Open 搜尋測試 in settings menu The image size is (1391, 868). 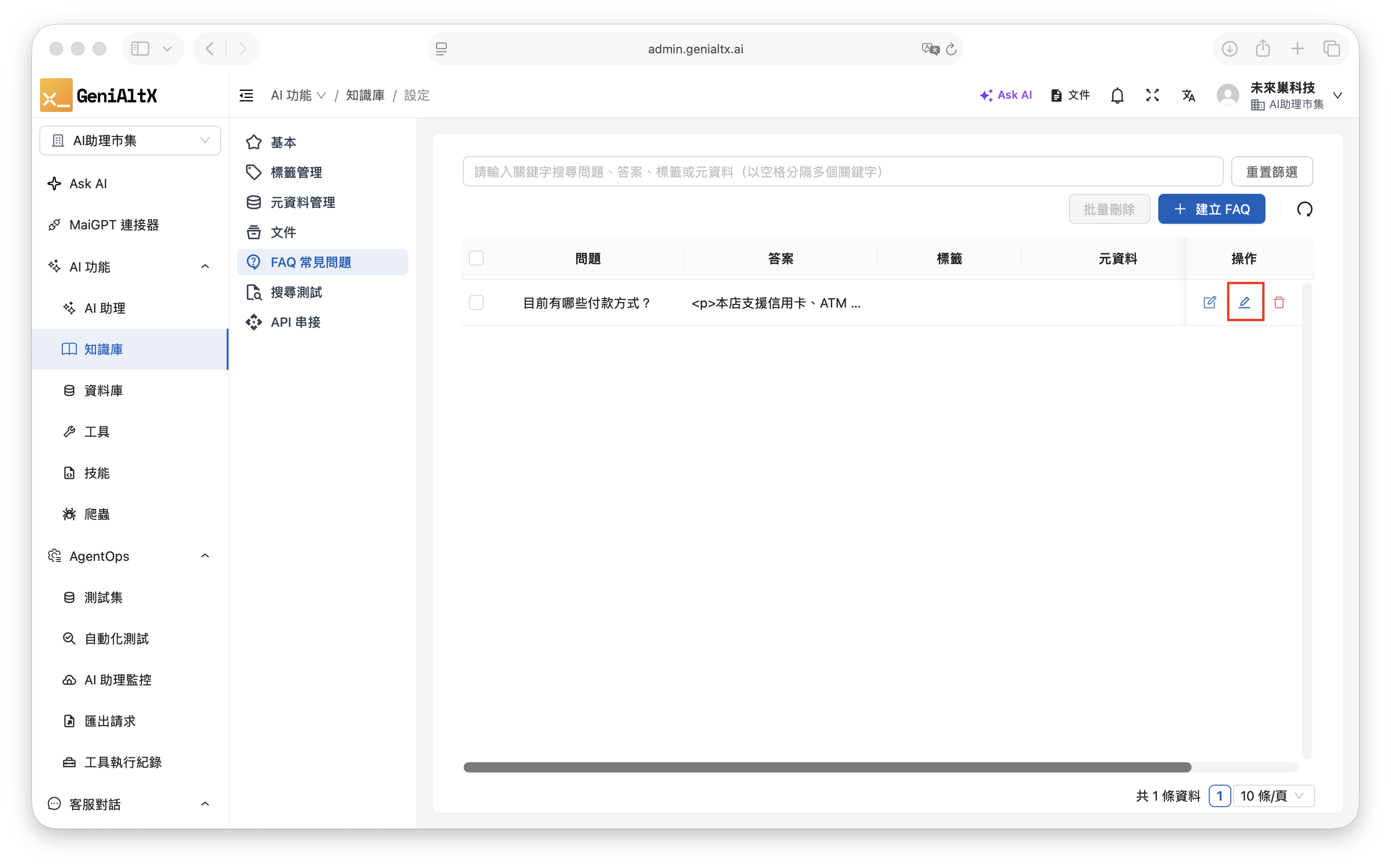point(296,292)
